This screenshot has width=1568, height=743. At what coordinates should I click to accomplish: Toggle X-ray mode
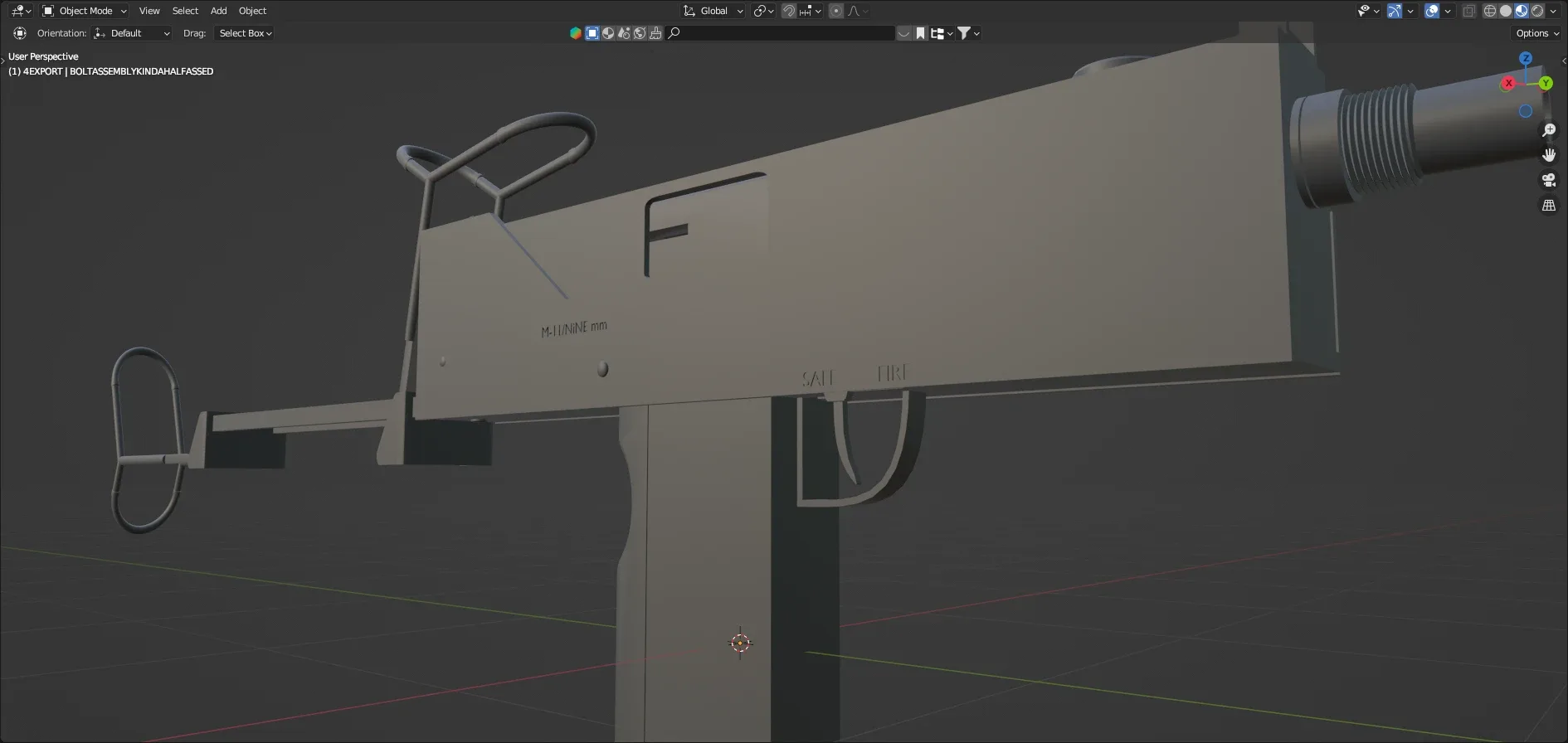1469,11
